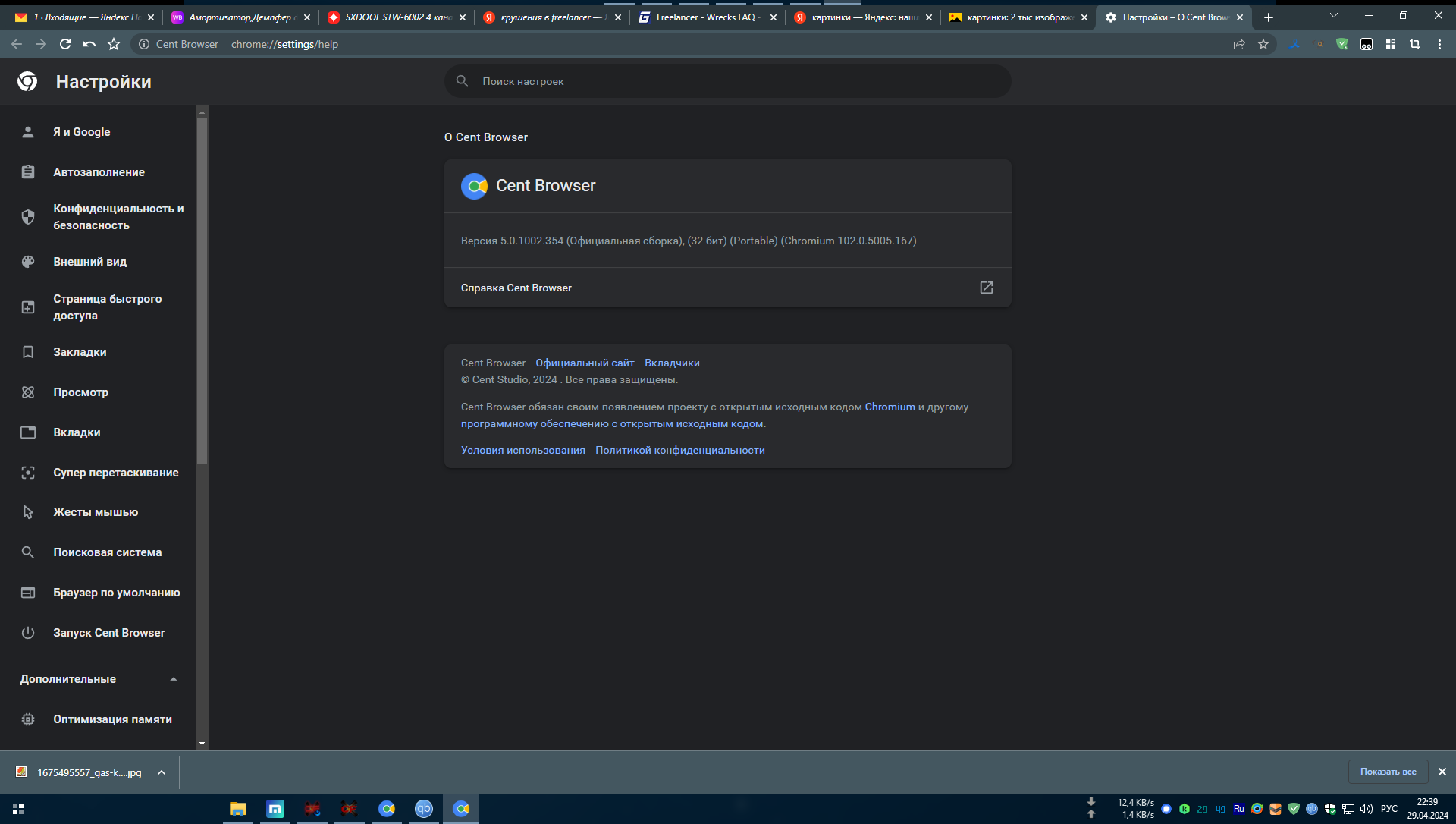The width and height of the screenshot is (1456, 824).
Task: Focus the Поиск настроек search field
Action: click(x=727, y=81)
